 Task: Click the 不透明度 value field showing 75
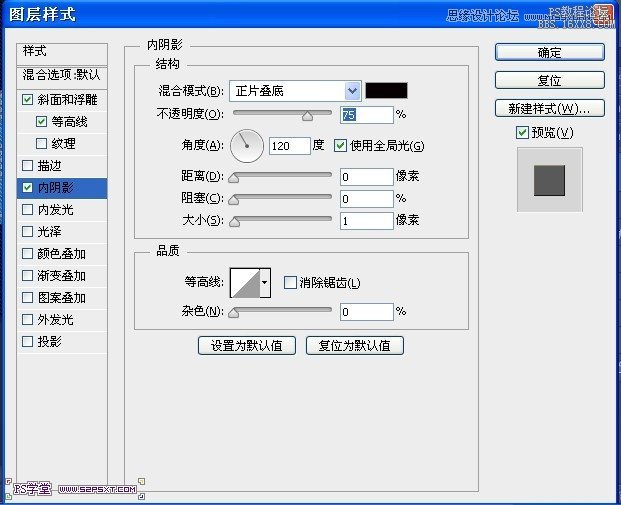point(367,115)
